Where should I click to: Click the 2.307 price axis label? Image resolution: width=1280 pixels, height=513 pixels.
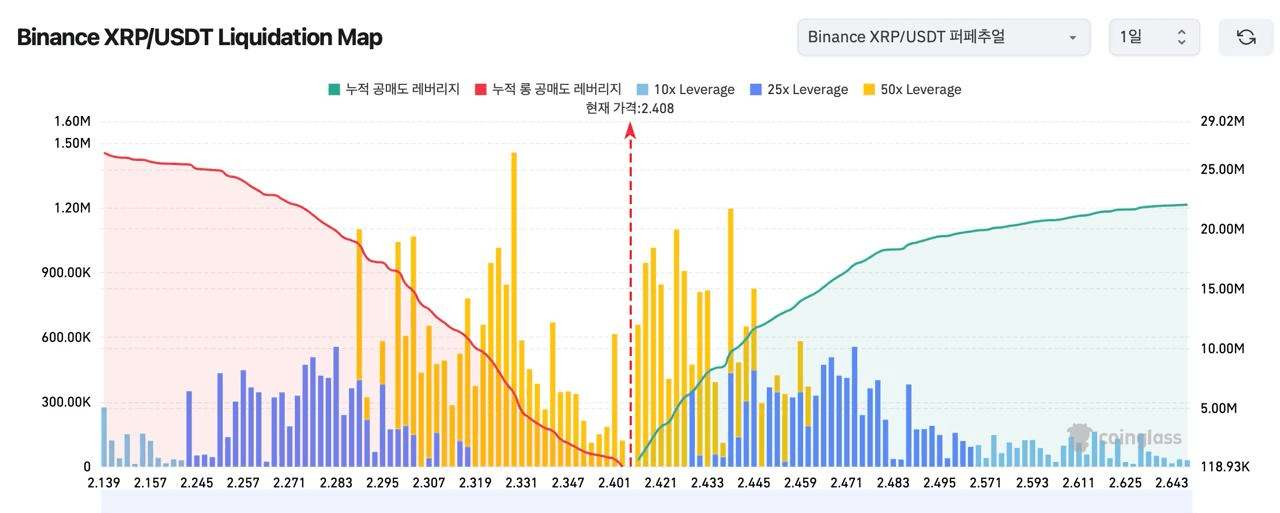pos(428,483)
